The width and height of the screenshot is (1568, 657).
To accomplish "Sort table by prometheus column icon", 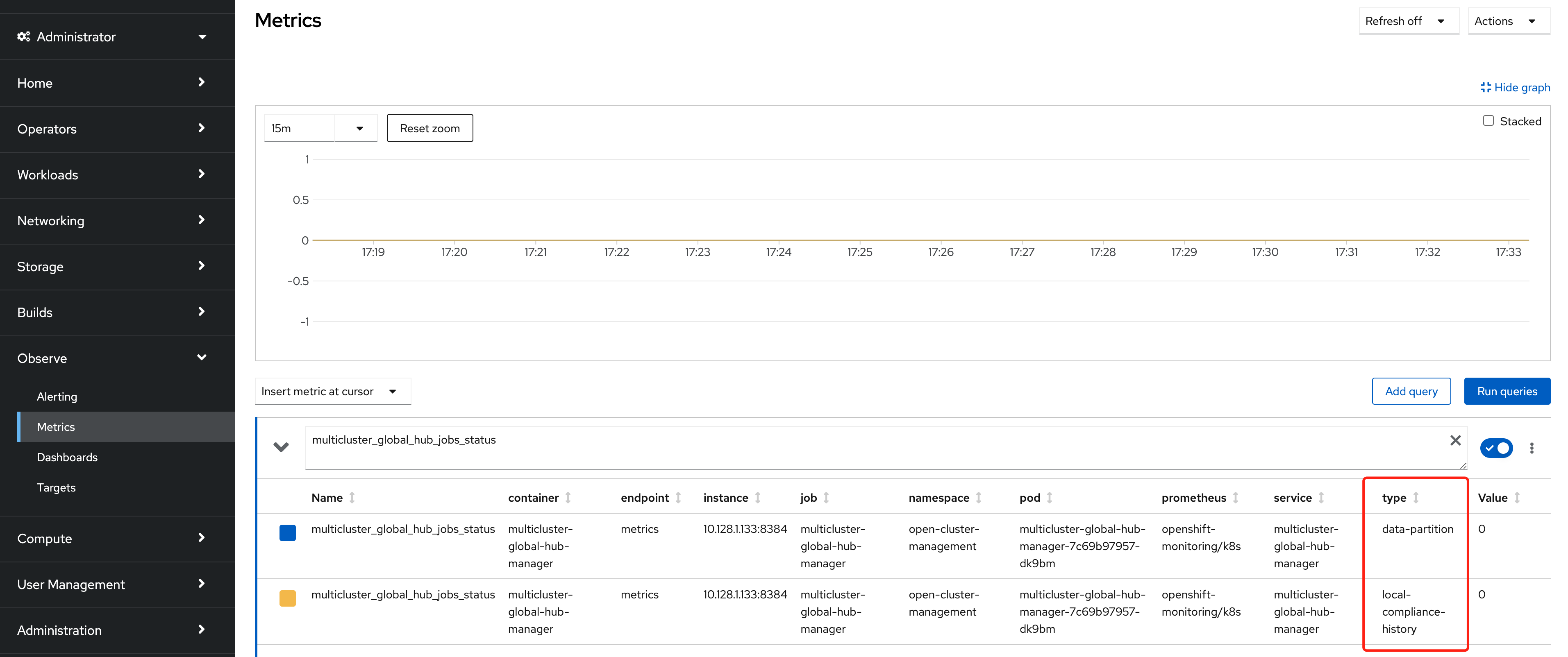I will coord(1236,498).
